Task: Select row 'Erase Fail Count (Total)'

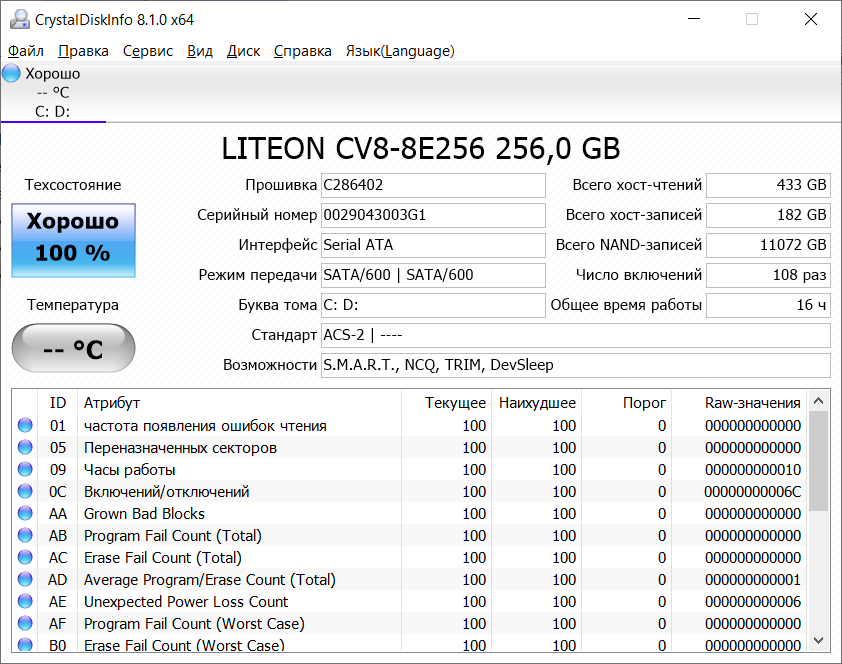Action: (x=410, y=558)
